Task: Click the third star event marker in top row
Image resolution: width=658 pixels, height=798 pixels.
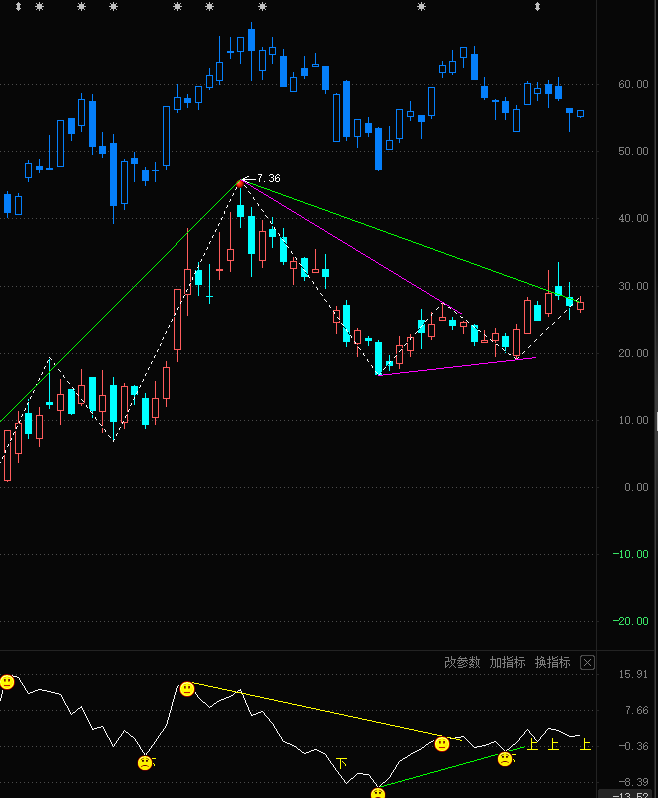Action: [113, 7]
